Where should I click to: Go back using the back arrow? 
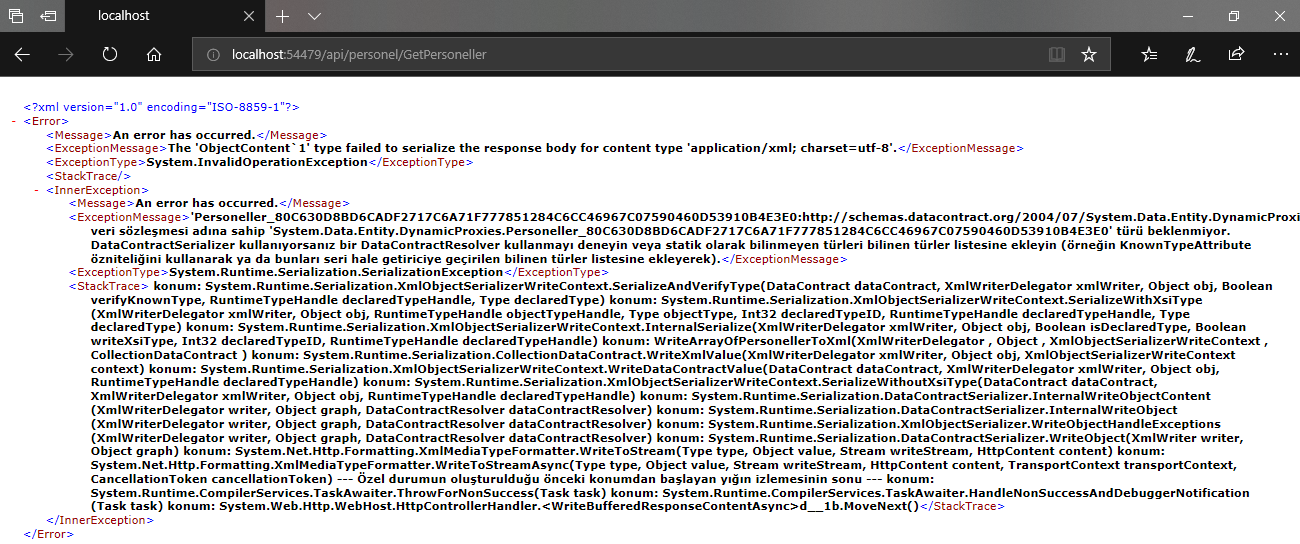tap(22, 54)
